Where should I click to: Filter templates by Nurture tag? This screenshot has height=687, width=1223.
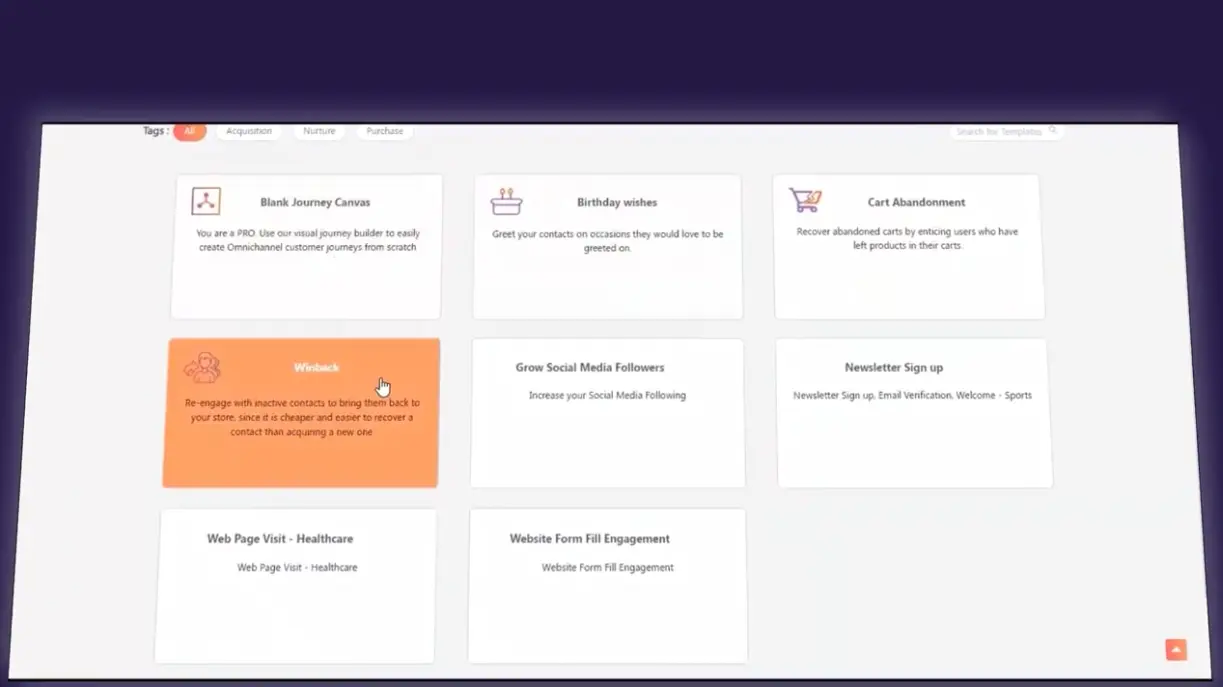pyautogui.click(x=319, y=131)
